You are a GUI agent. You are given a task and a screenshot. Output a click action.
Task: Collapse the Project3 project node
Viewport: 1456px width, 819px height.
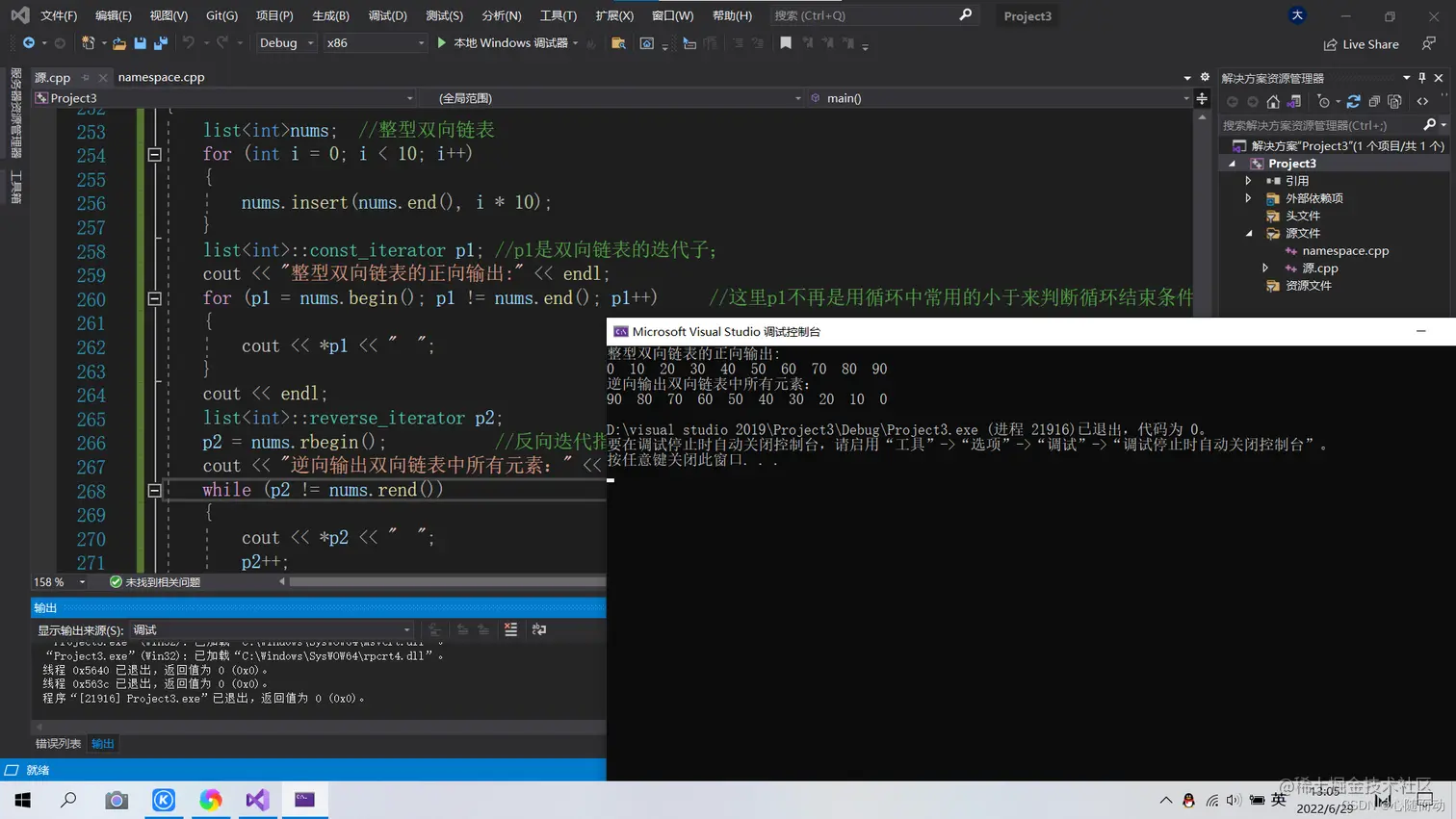1232,164
